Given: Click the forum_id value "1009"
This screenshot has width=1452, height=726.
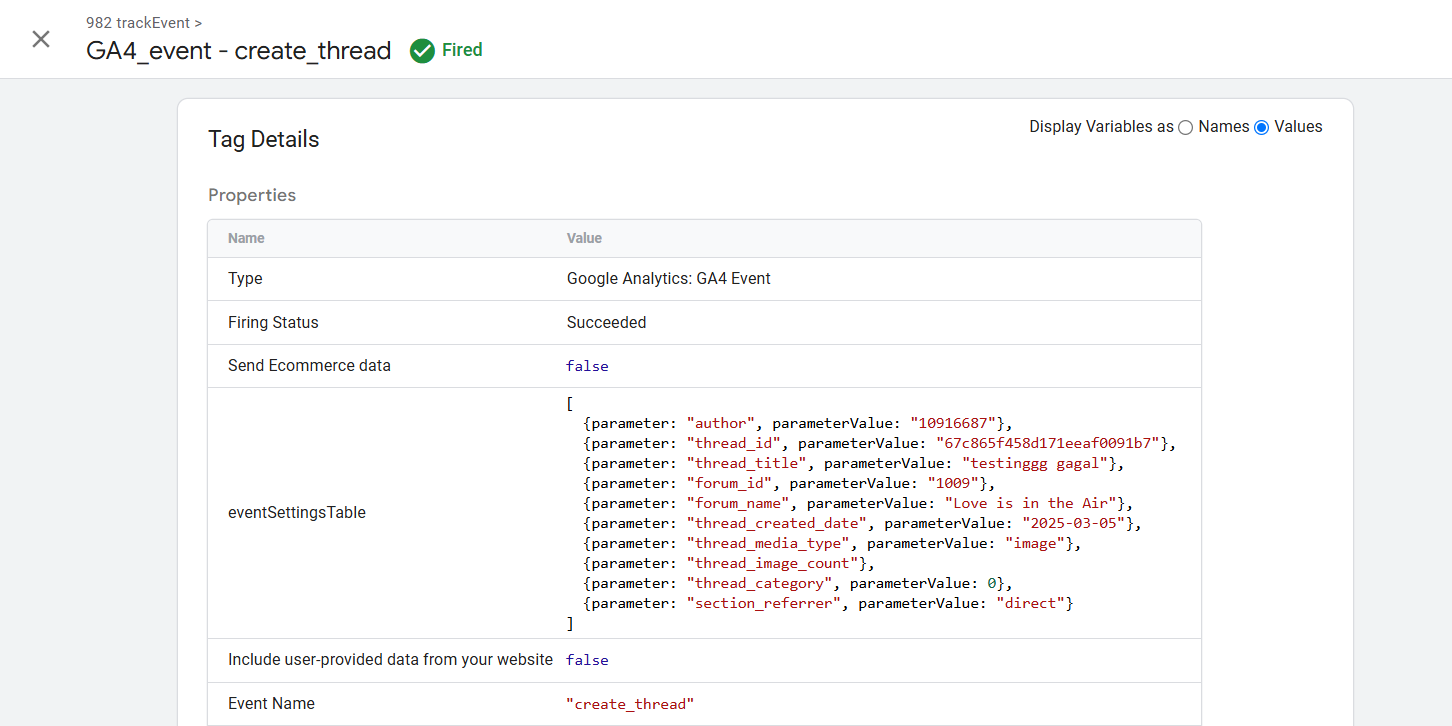Looking at the screenshot, I should coord(953,483).
